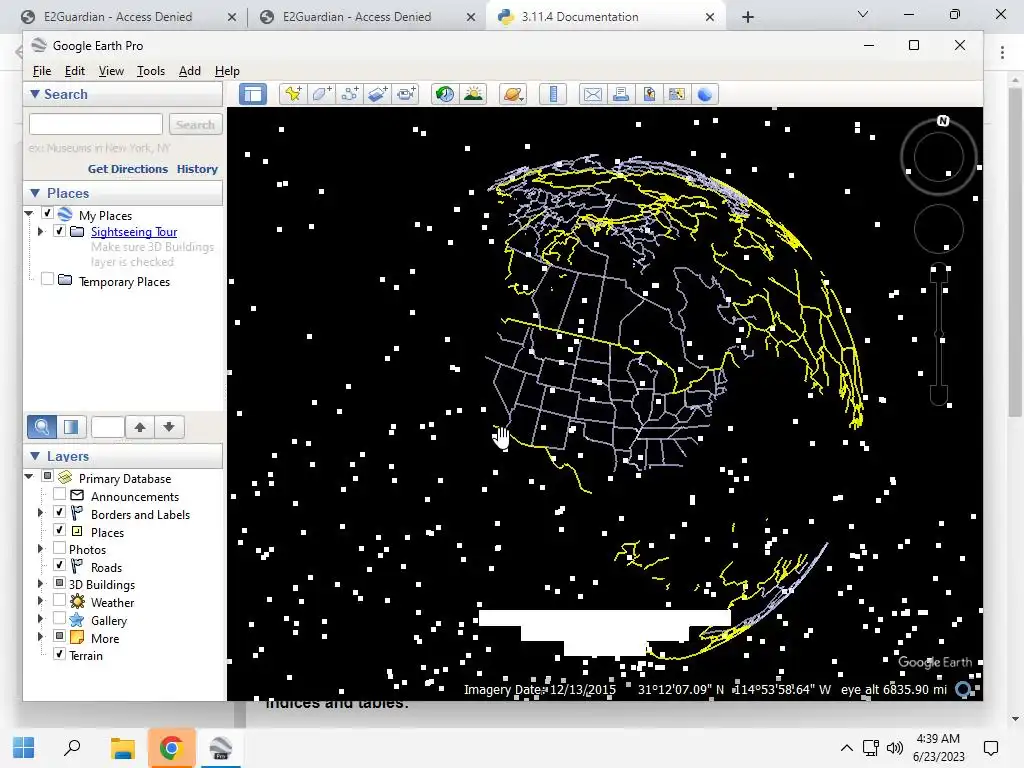Add a polygon from the toolbar
The height and width of the screenshot is (768, 1024).
(321, 94)
